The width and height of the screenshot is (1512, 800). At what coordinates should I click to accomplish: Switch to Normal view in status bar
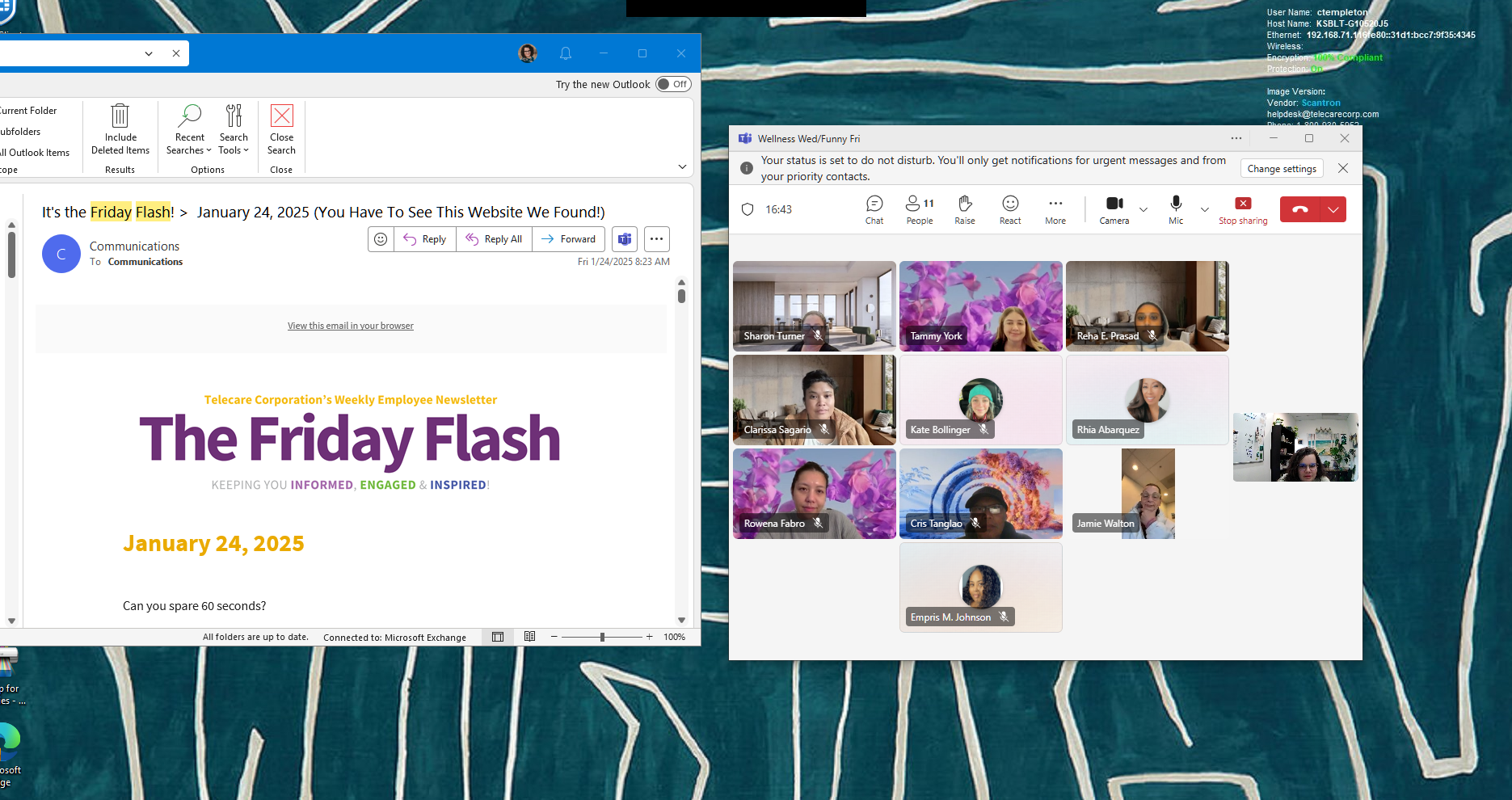498,637
